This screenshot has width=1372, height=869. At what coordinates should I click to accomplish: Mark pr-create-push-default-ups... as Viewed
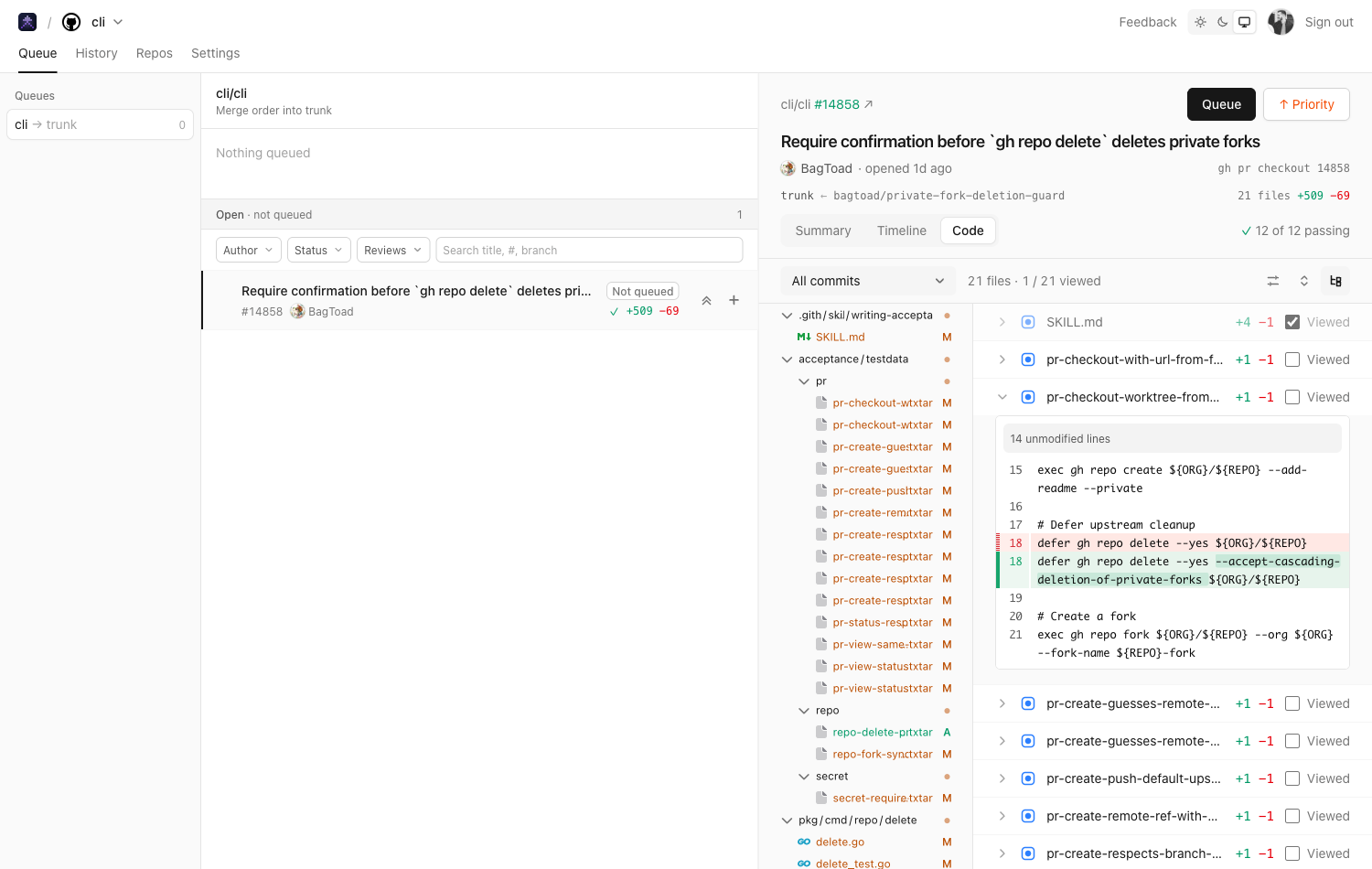click(x=1292, y=778)
